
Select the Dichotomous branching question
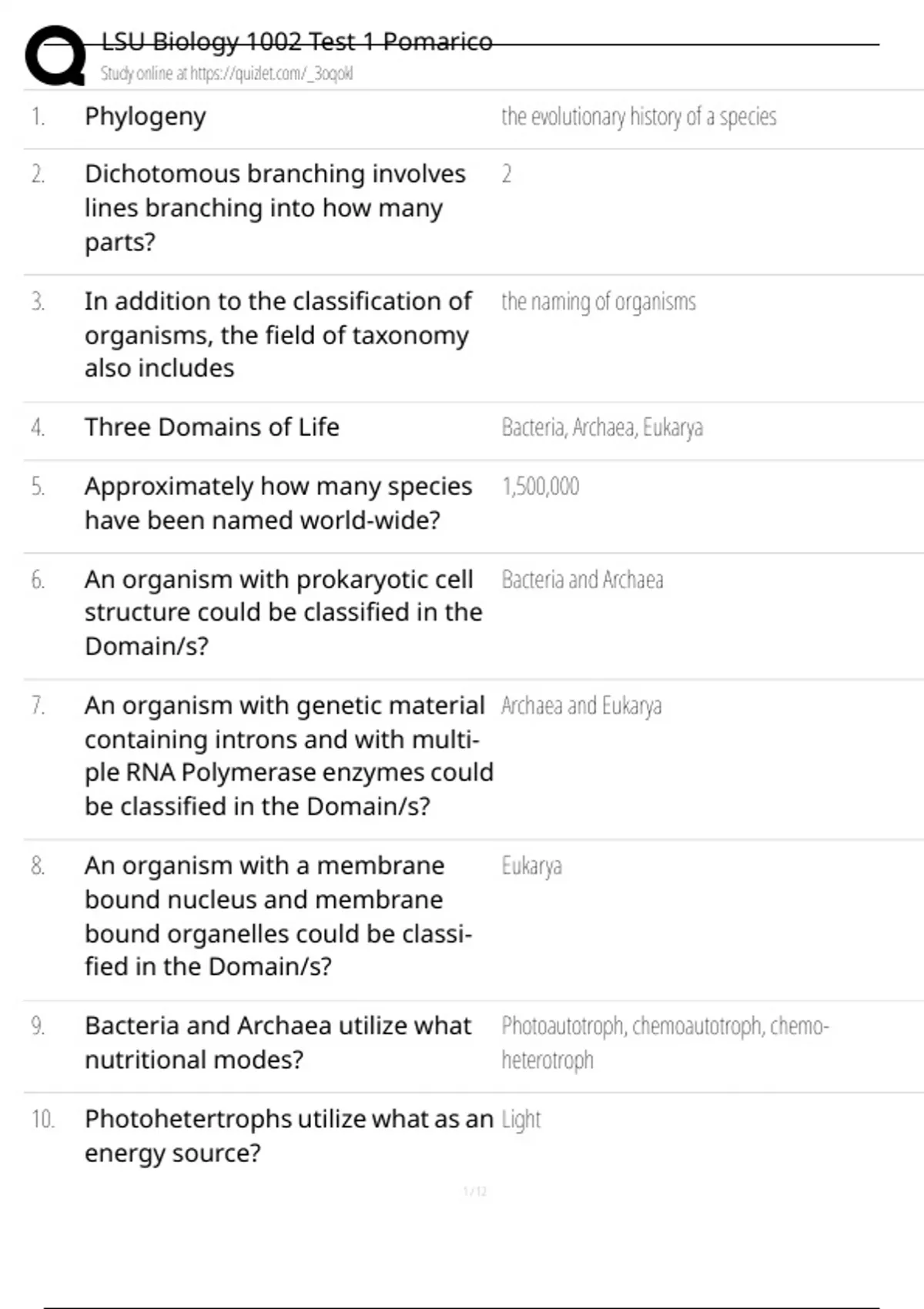[275, 208]
